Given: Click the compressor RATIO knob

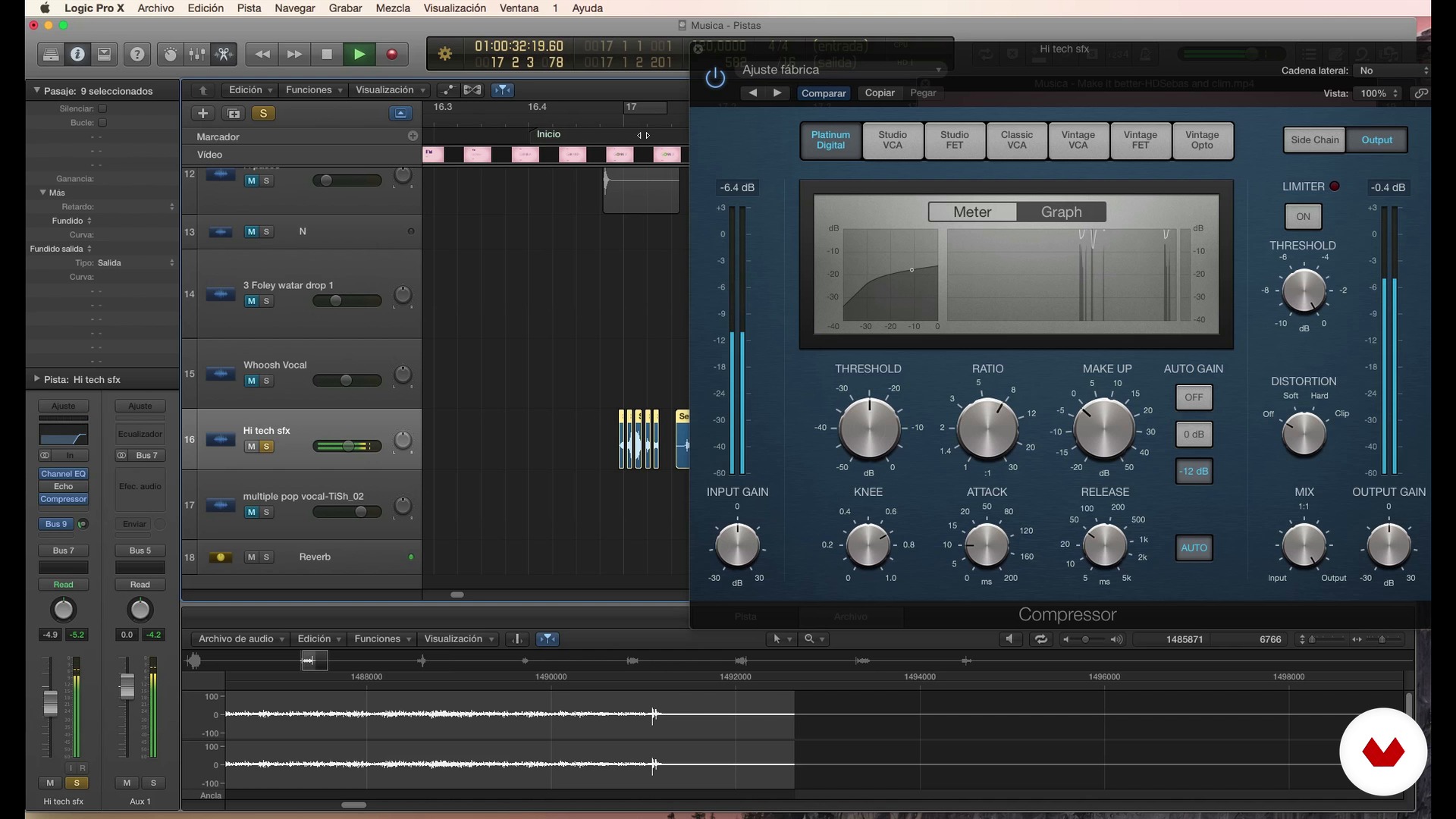Looking at the screenshot, I should 987,428.
